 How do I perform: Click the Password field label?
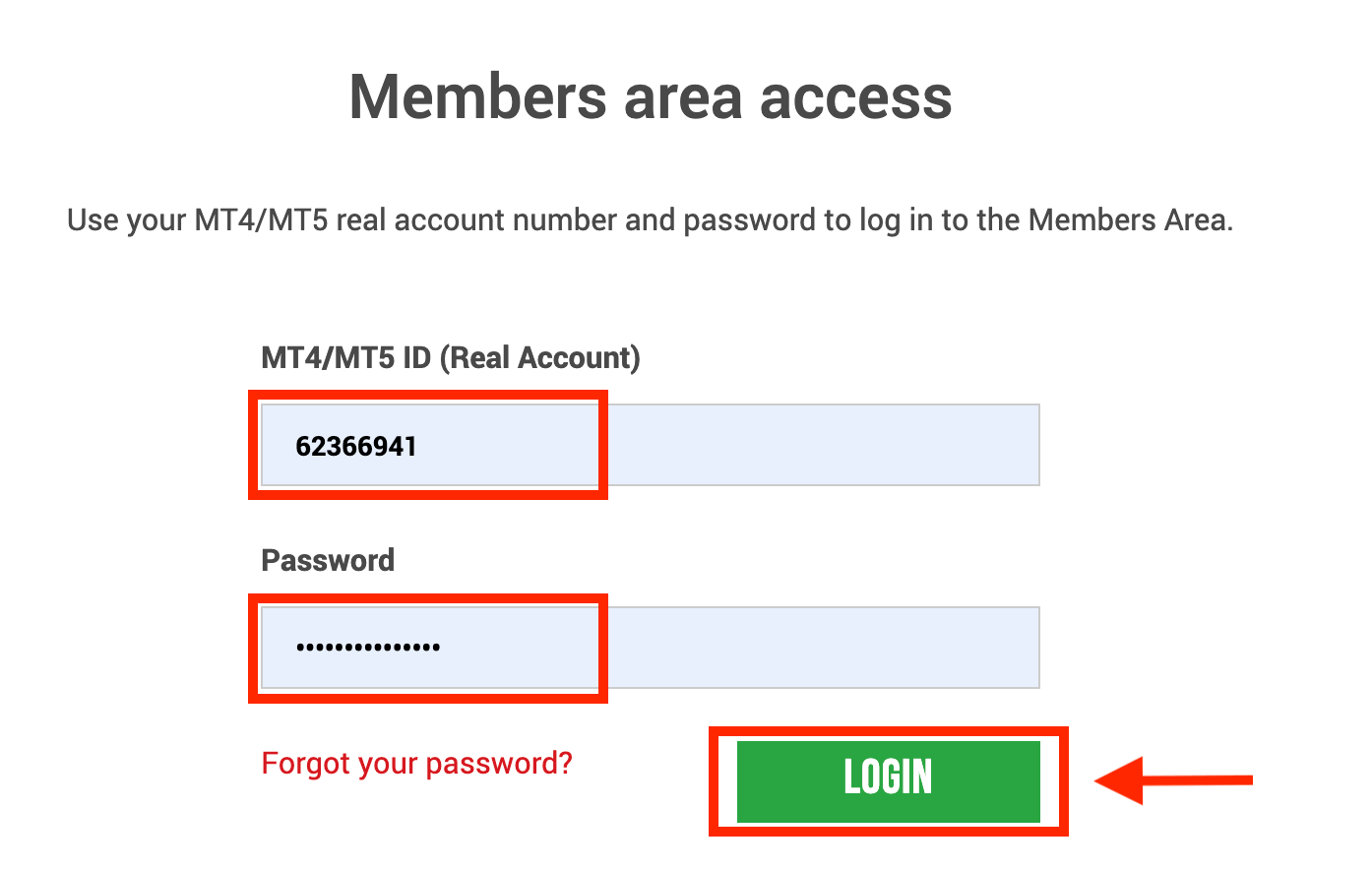tap(327, 559)
